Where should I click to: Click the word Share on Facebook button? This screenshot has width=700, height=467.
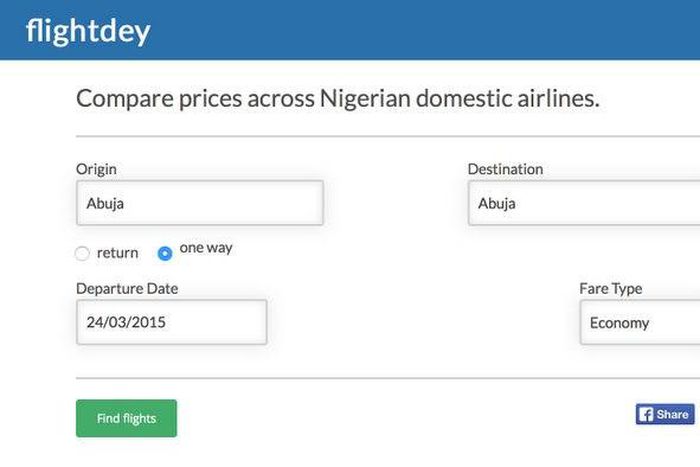(673, 414)
